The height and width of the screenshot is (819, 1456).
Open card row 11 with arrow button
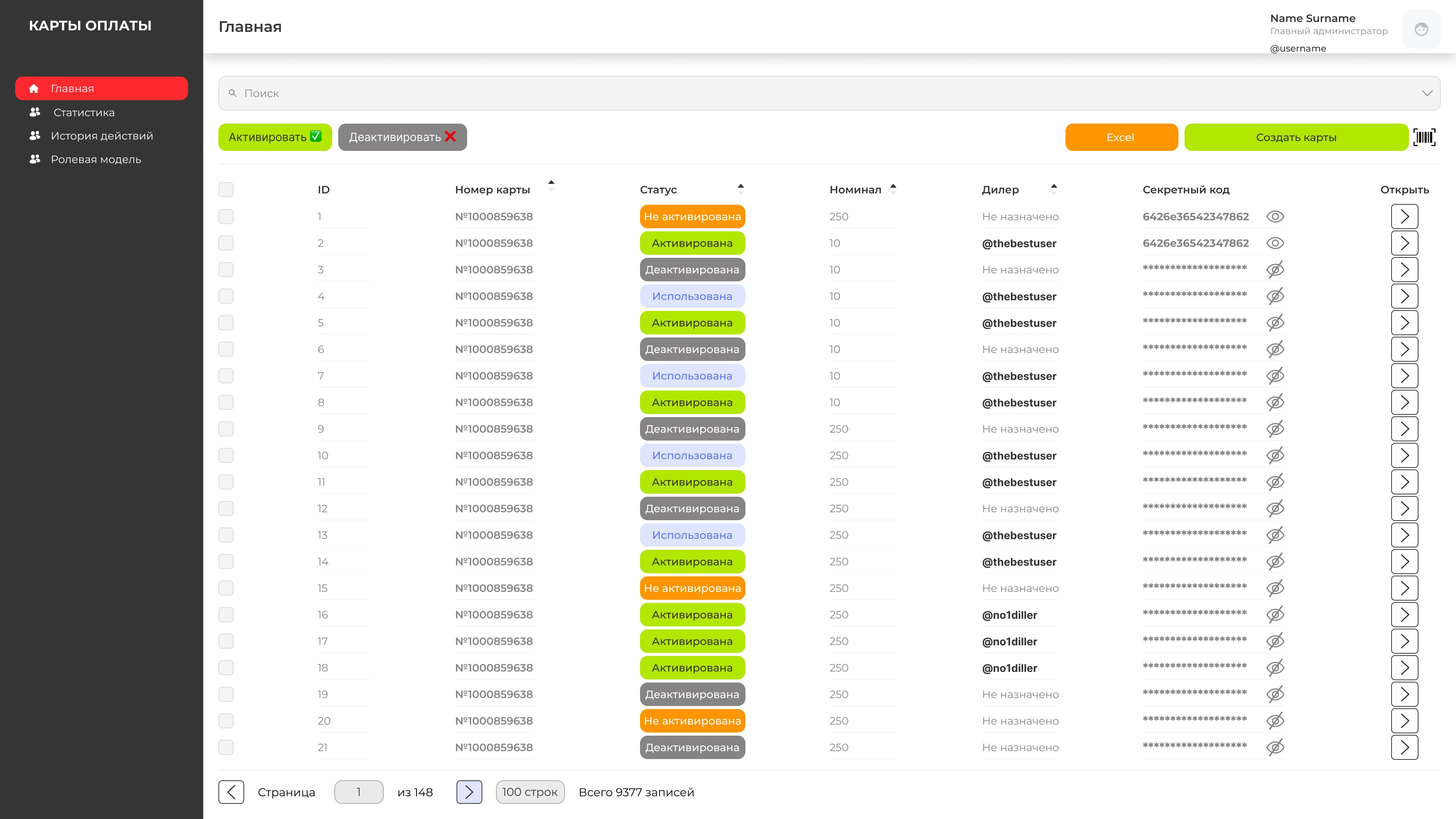tap(1404, 482)
